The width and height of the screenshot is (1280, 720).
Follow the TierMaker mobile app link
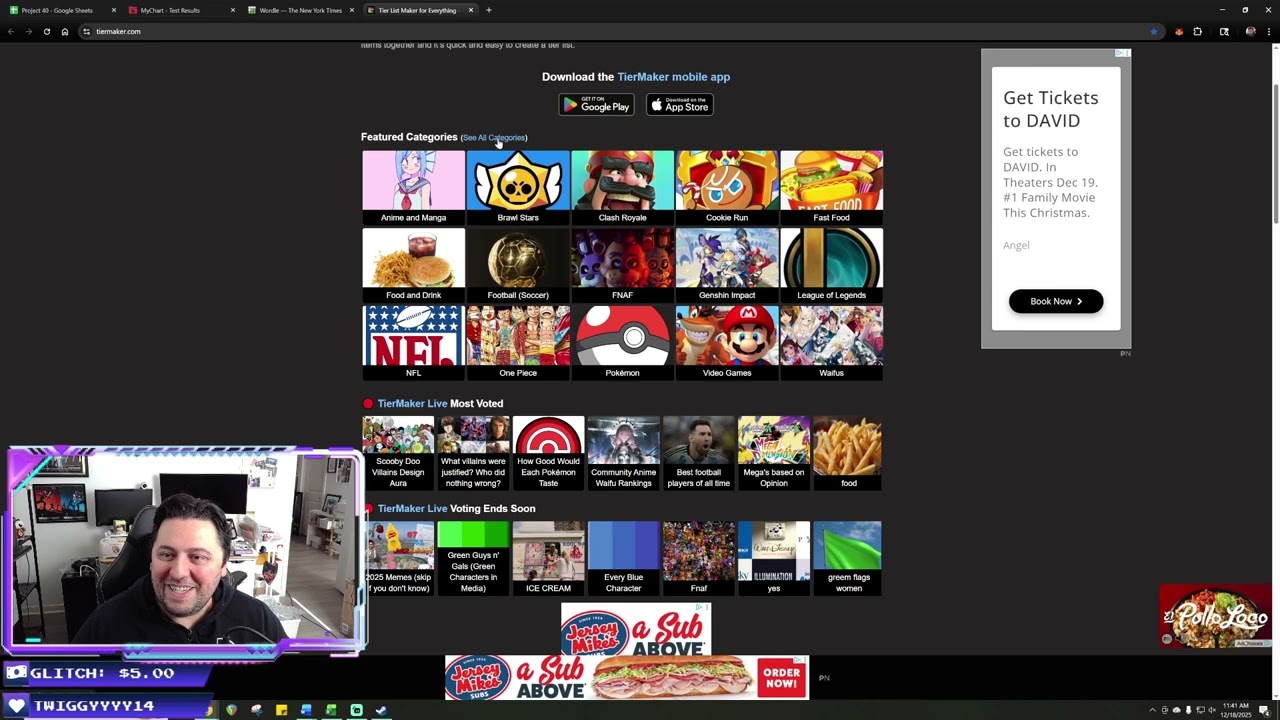click(673, 77)
